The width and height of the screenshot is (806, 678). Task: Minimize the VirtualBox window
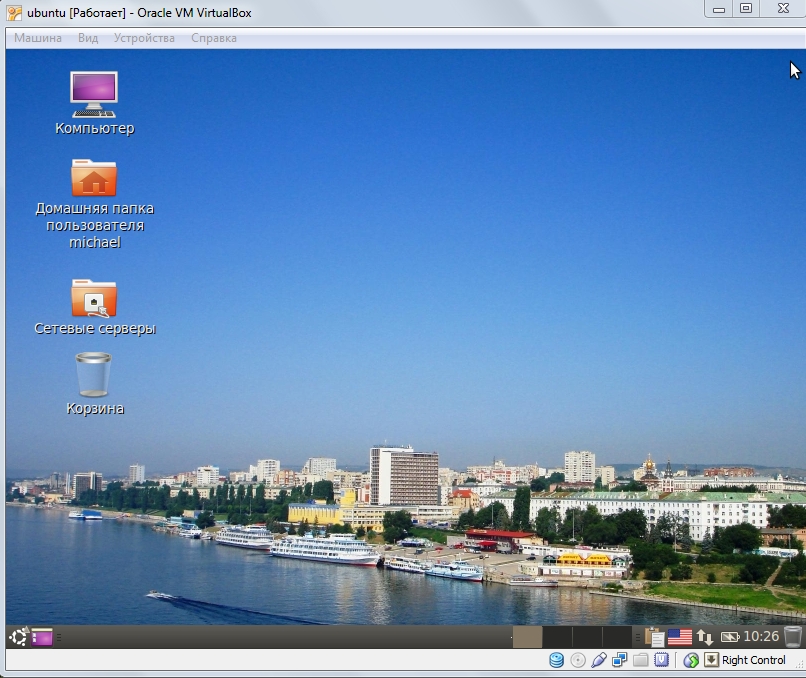pyautogui.click(x=719, y=9)
